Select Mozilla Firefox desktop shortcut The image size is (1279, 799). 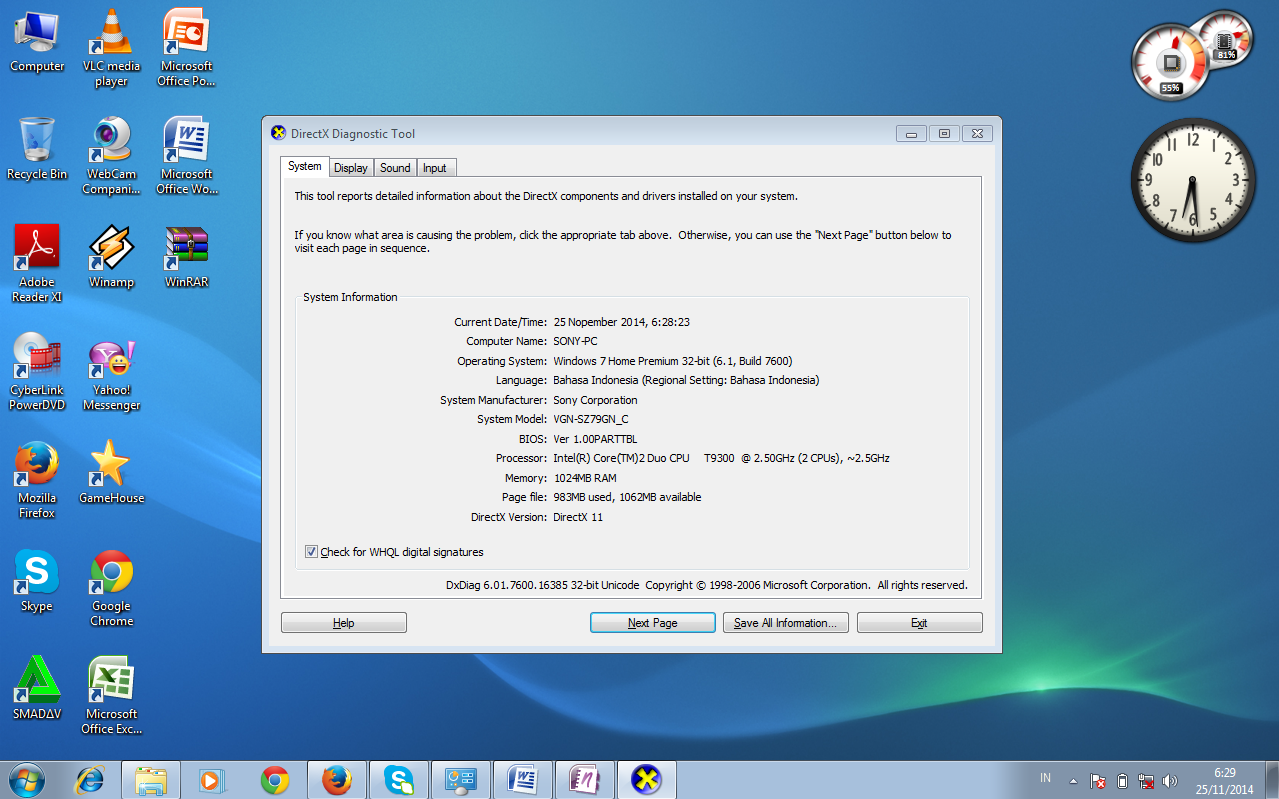37,480
